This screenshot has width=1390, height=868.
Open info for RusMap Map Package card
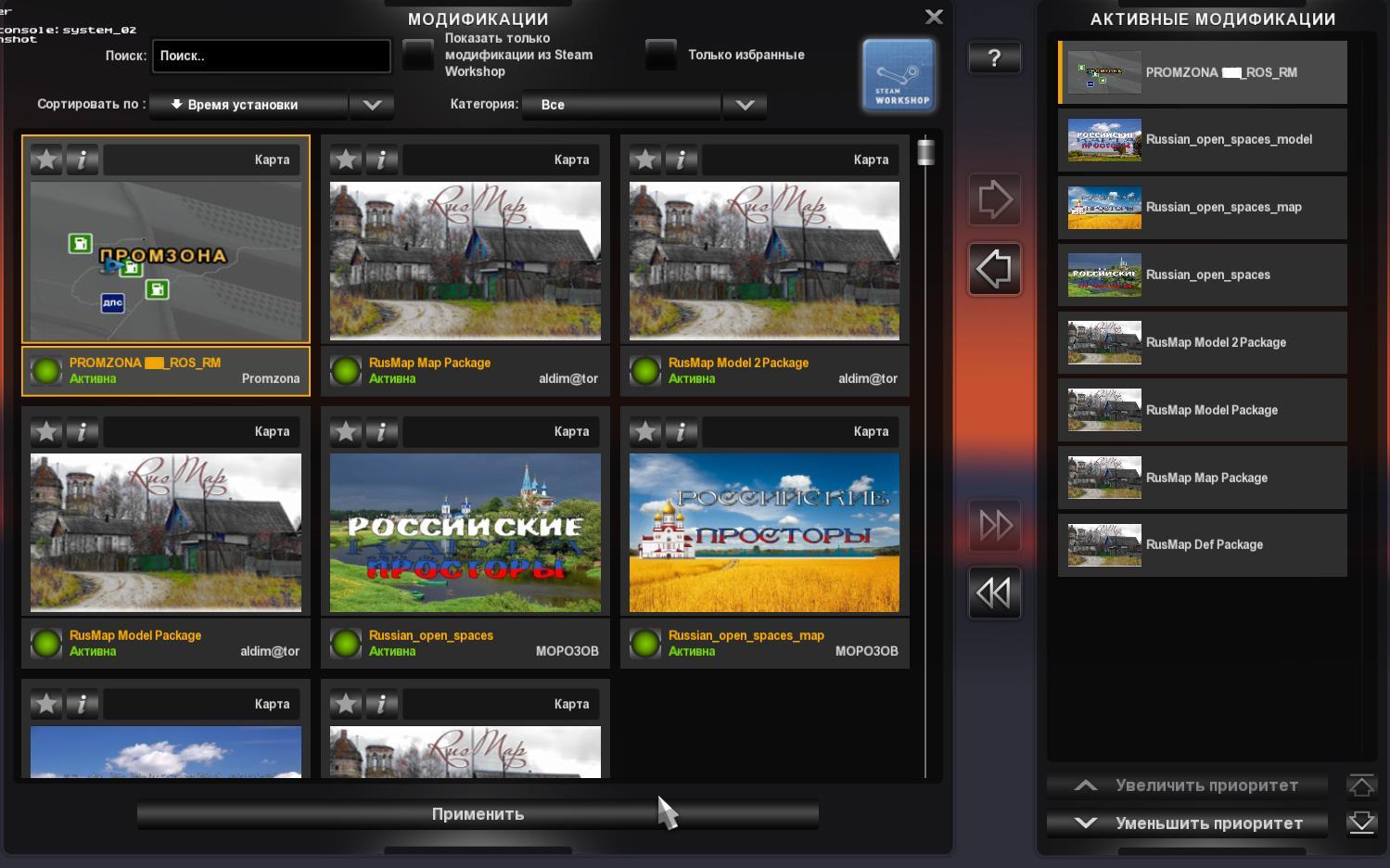(x=381, y=160)
